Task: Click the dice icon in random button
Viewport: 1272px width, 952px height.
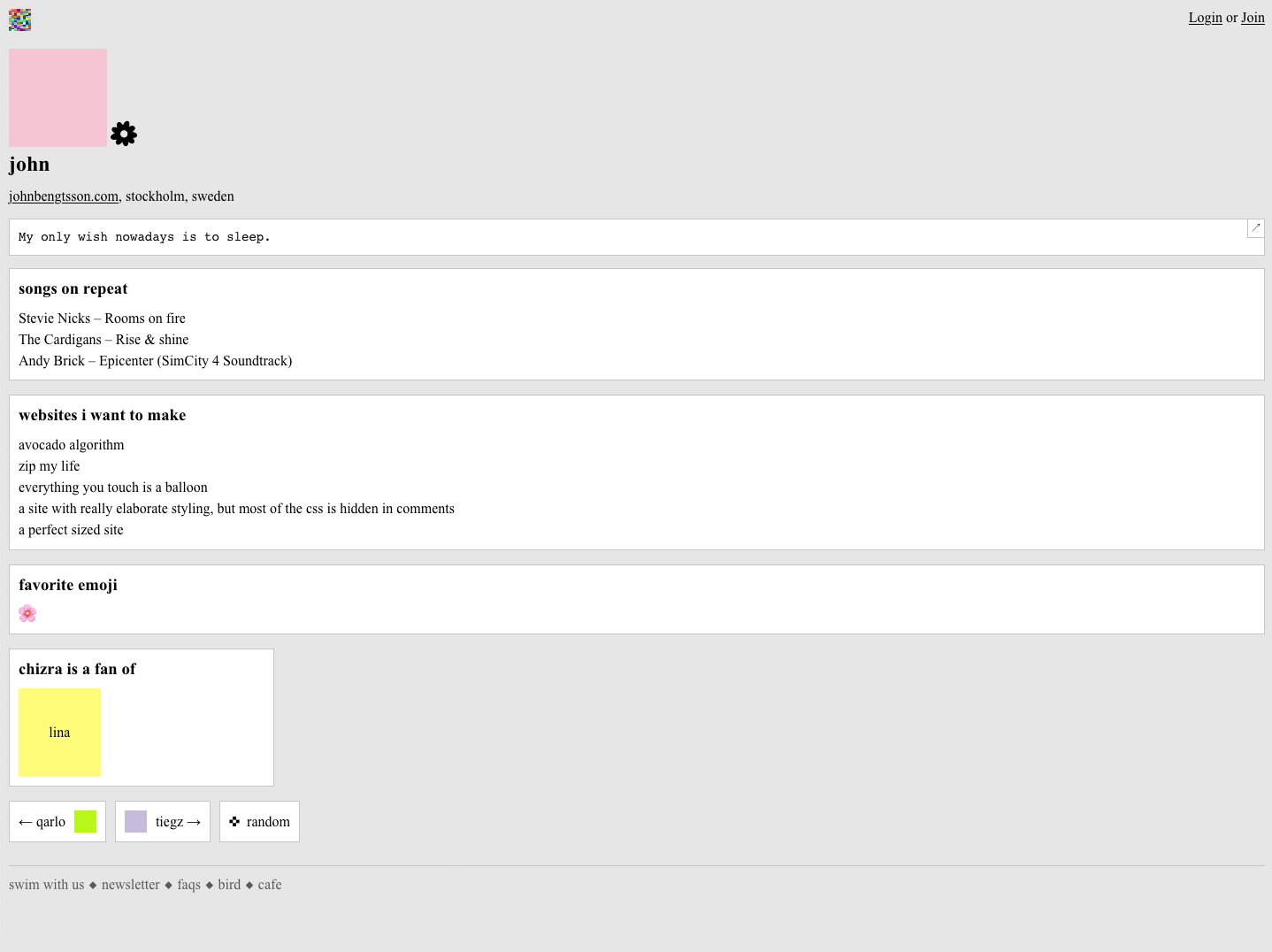Action: (x=234, y=822)
